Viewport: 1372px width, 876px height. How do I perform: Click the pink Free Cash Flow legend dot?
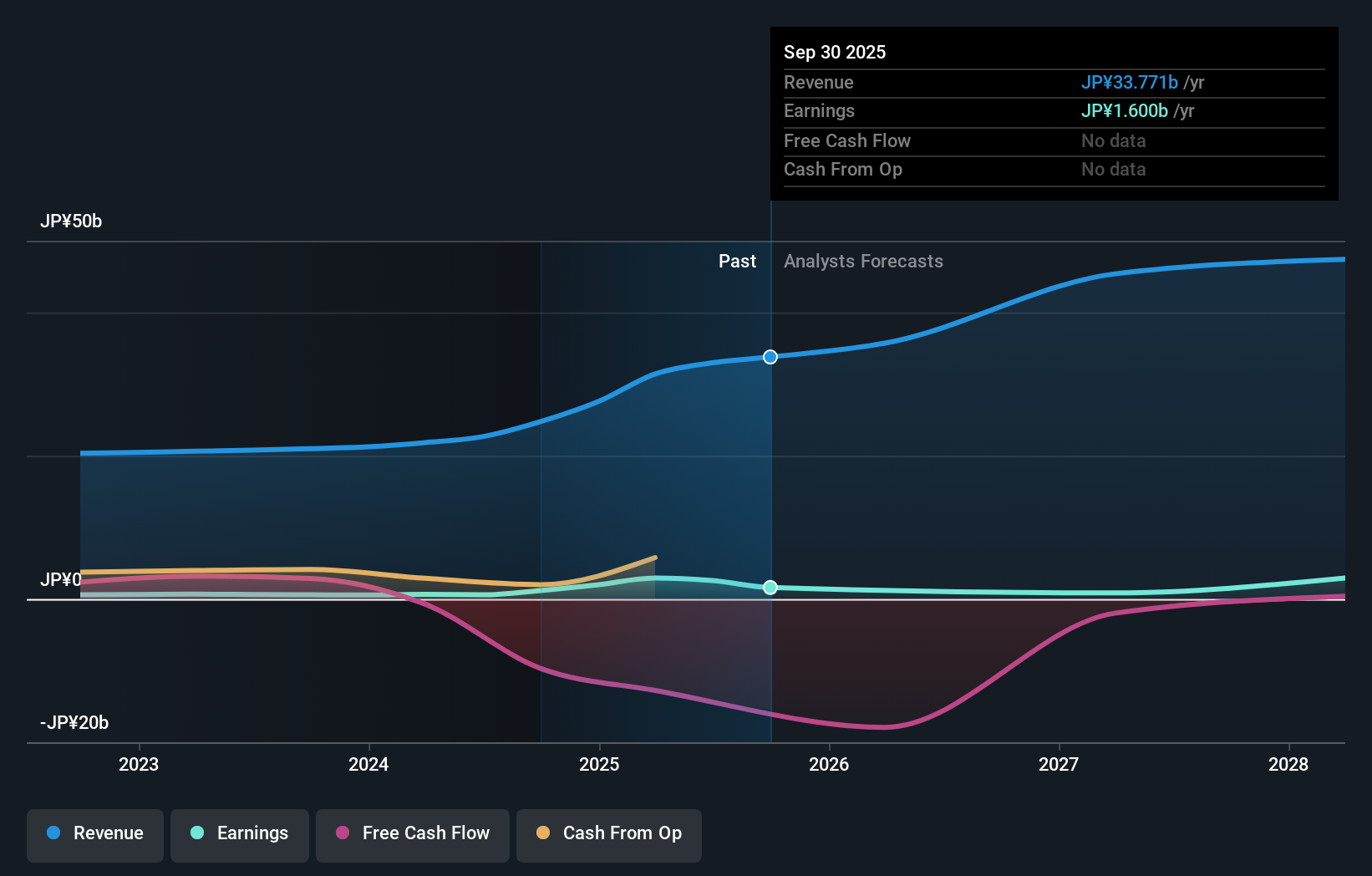tap(343, 833)
